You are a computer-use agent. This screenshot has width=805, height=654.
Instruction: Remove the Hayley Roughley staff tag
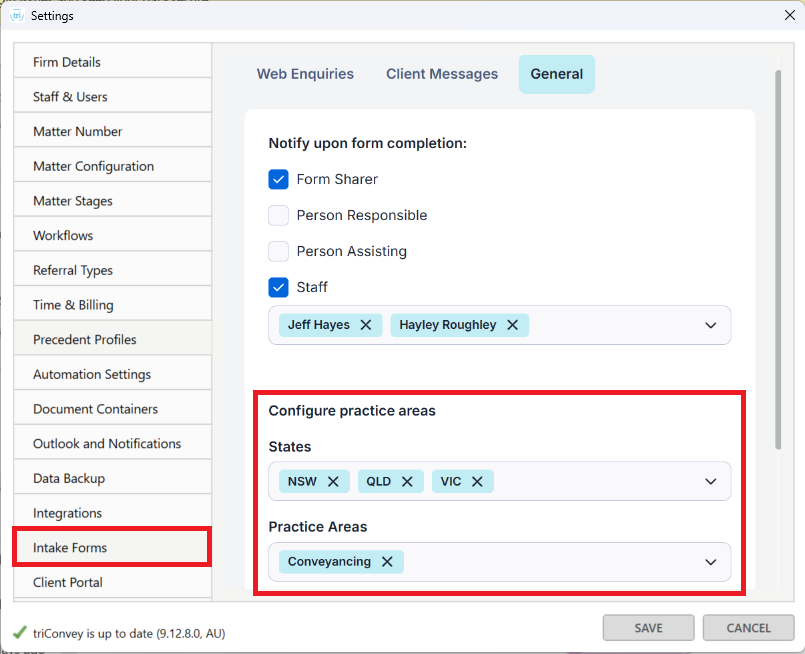click(512, 325)
